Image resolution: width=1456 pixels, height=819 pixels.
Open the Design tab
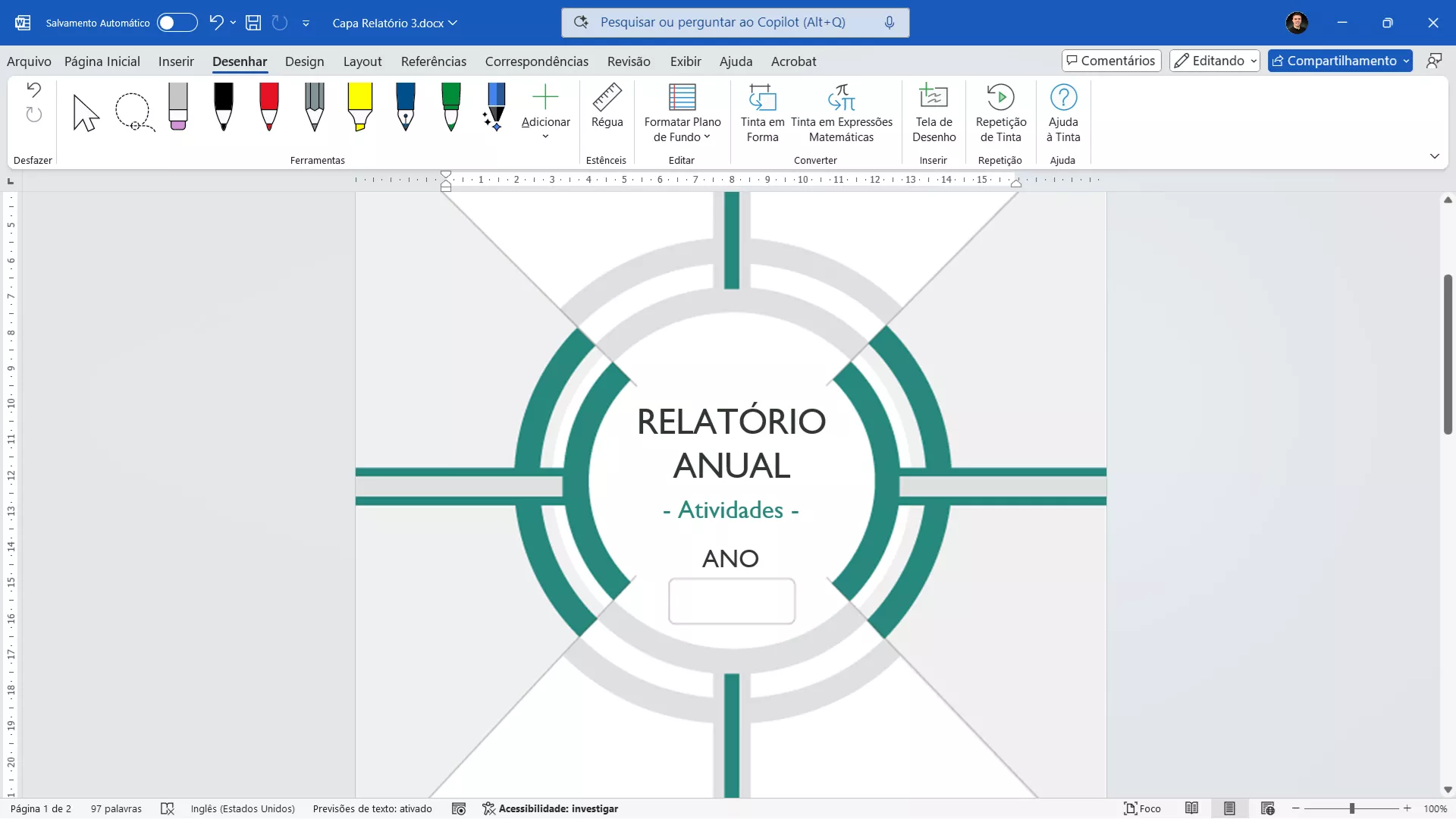(304, 61)
